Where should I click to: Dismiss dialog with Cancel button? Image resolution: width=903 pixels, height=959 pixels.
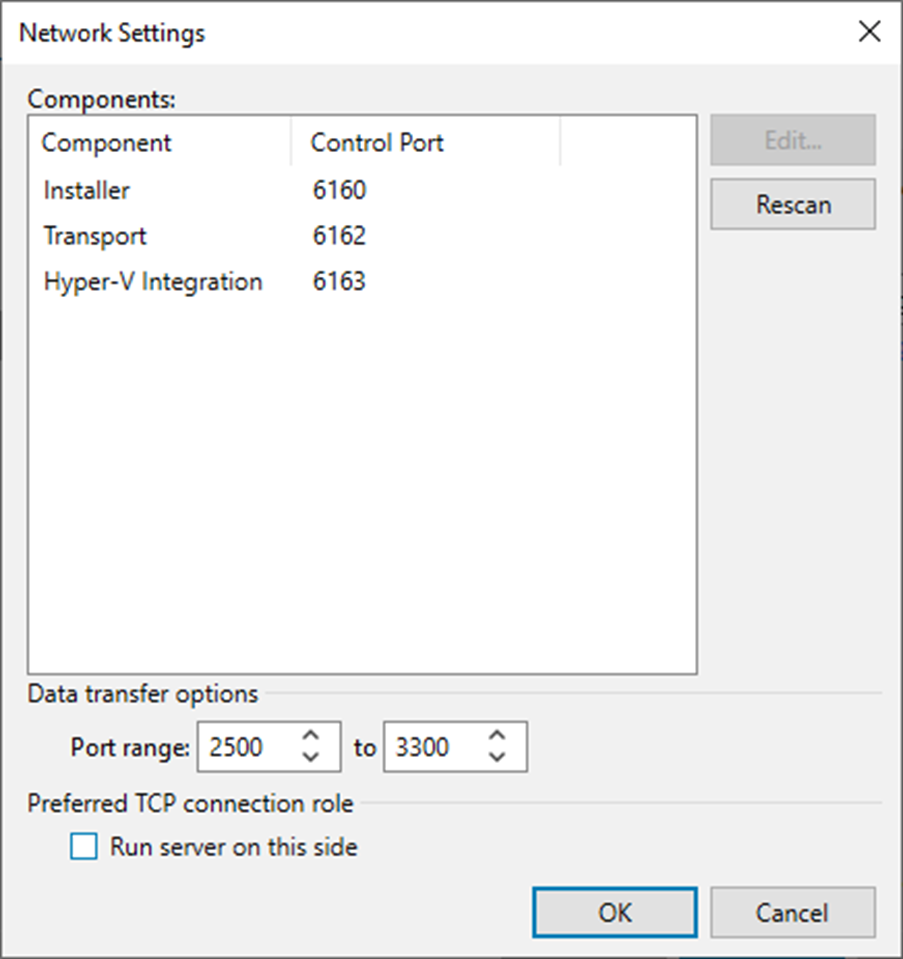tap(792, 912)
